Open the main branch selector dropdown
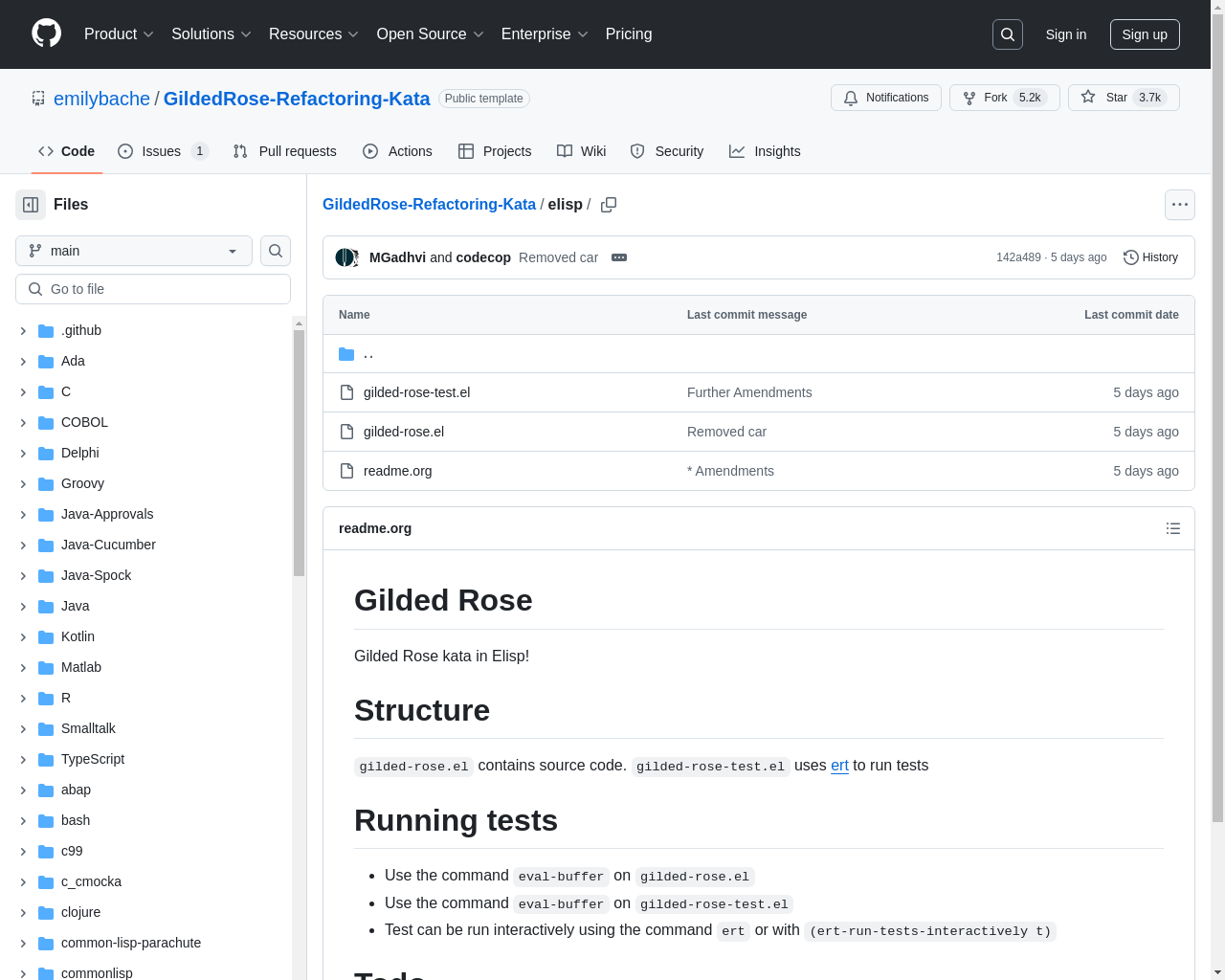The height and width of the screenshot is (980, 1225). 134,251
